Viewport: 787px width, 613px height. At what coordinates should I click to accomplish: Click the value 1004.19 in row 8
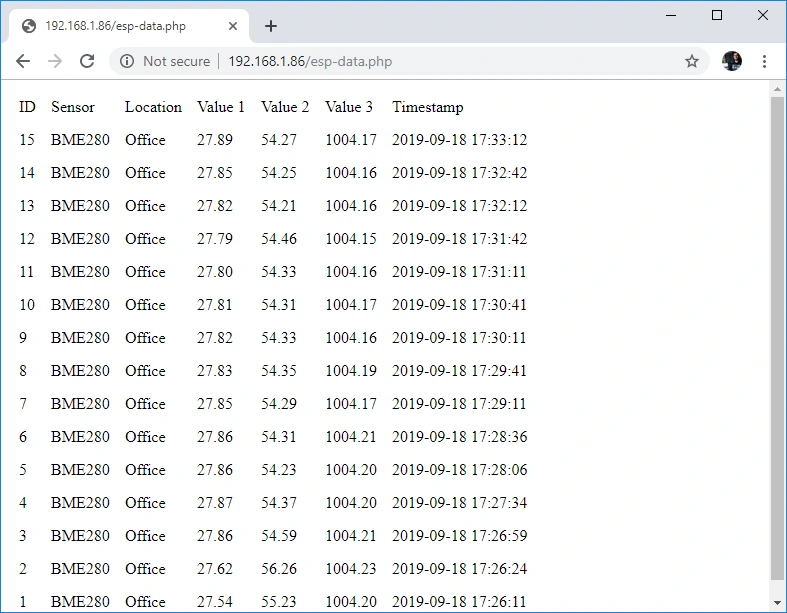pos(351,371)
